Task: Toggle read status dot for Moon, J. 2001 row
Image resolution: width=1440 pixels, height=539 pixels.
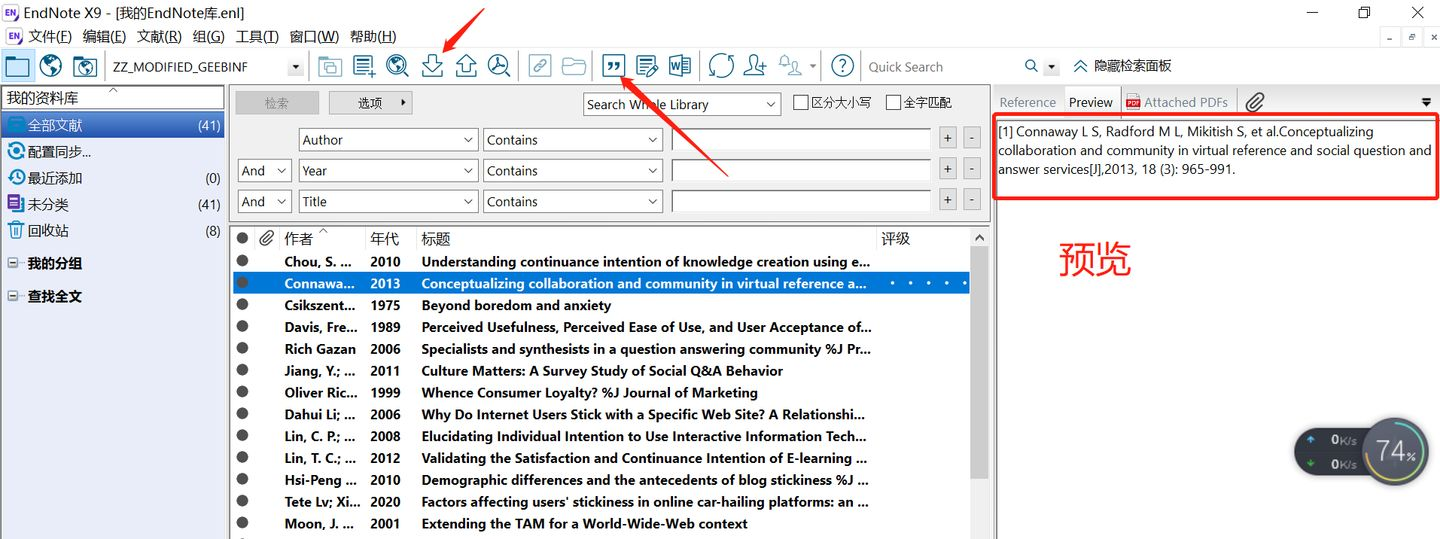Action: click(x=242, y=523)
